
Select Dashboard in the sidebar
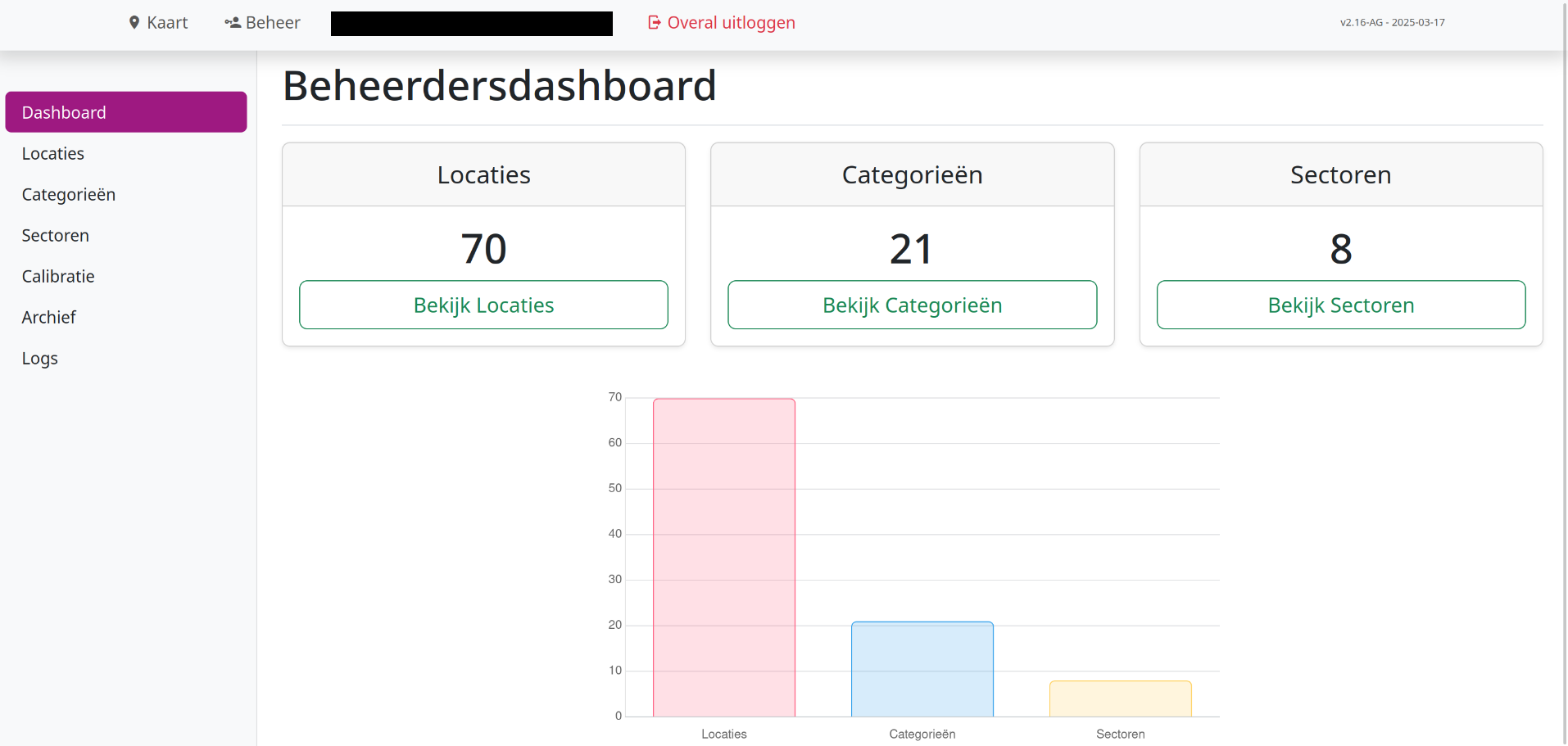[126, 112]
